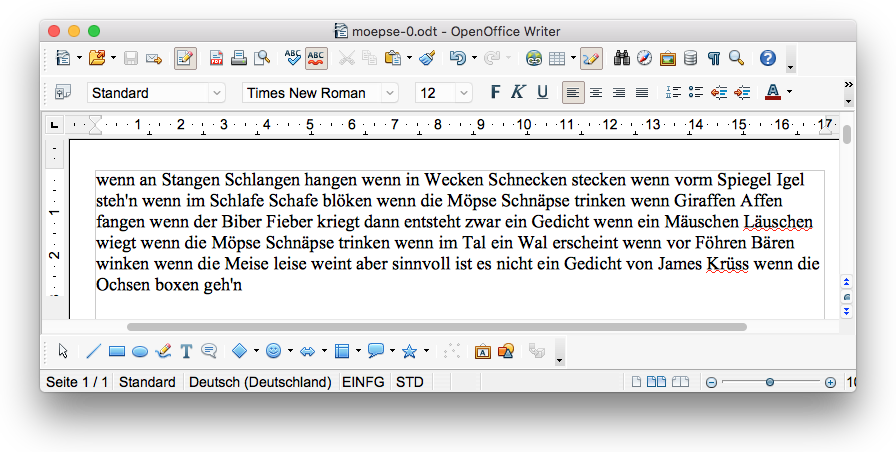The image size is (896, 452).
Task: Select the Ellipse drawing tool
Action: click(x=140, y=352)
